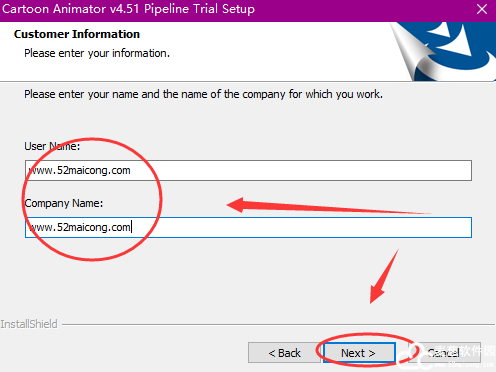This screenshot has height=372, width=496.
Task: Close the Cartoon Animator setup window
Action: coord(482,9)
